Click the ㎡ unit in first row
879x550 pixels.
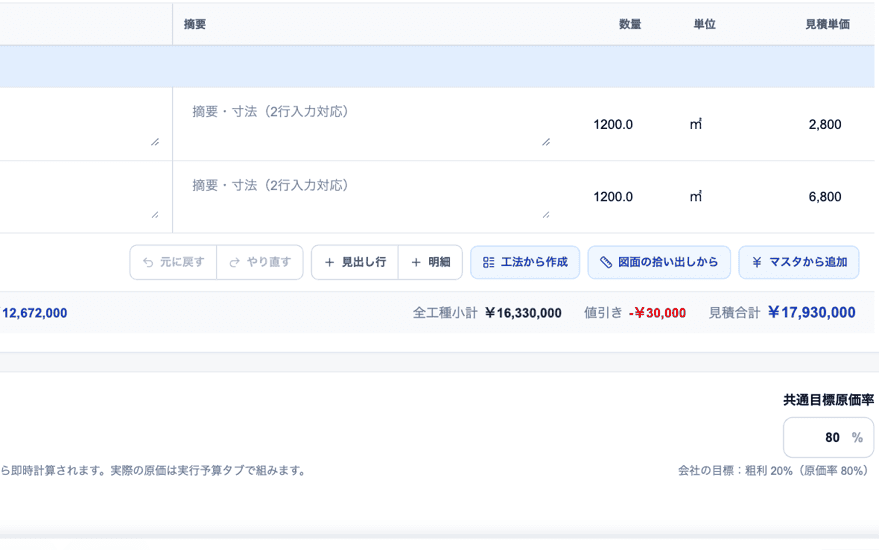tap(696, 124)
